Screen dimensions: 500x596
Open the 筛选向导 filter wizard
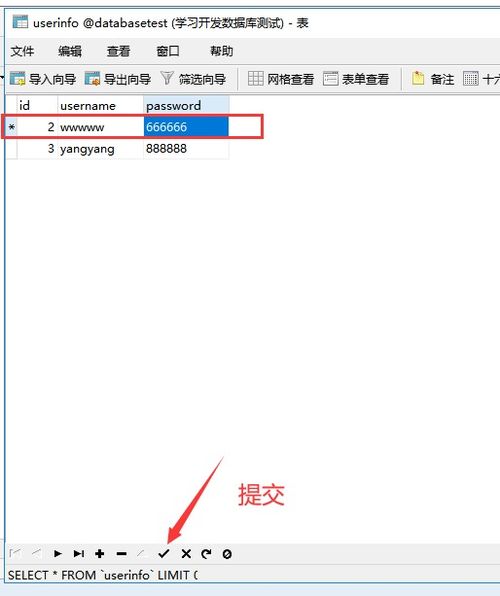pyautogui.click(x=193, y=79)
